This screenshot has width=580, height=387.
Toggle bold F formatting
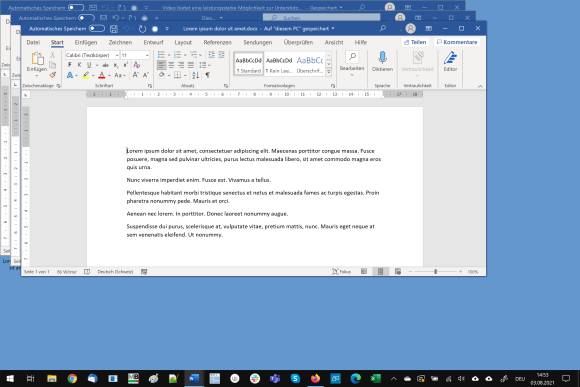[x=70, y=65]
